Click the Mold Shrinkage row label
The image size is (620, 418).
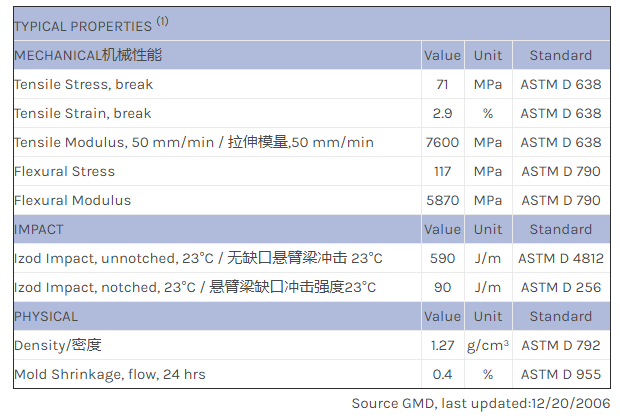[x=110, y=374]
